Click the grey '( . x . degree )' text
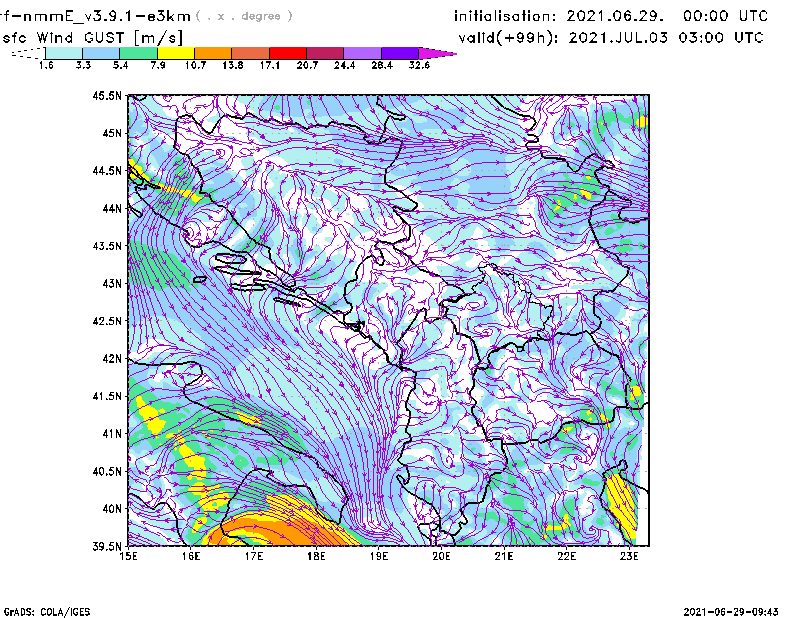This screenshot has width=800, height=618. click(x=244, y=16)
